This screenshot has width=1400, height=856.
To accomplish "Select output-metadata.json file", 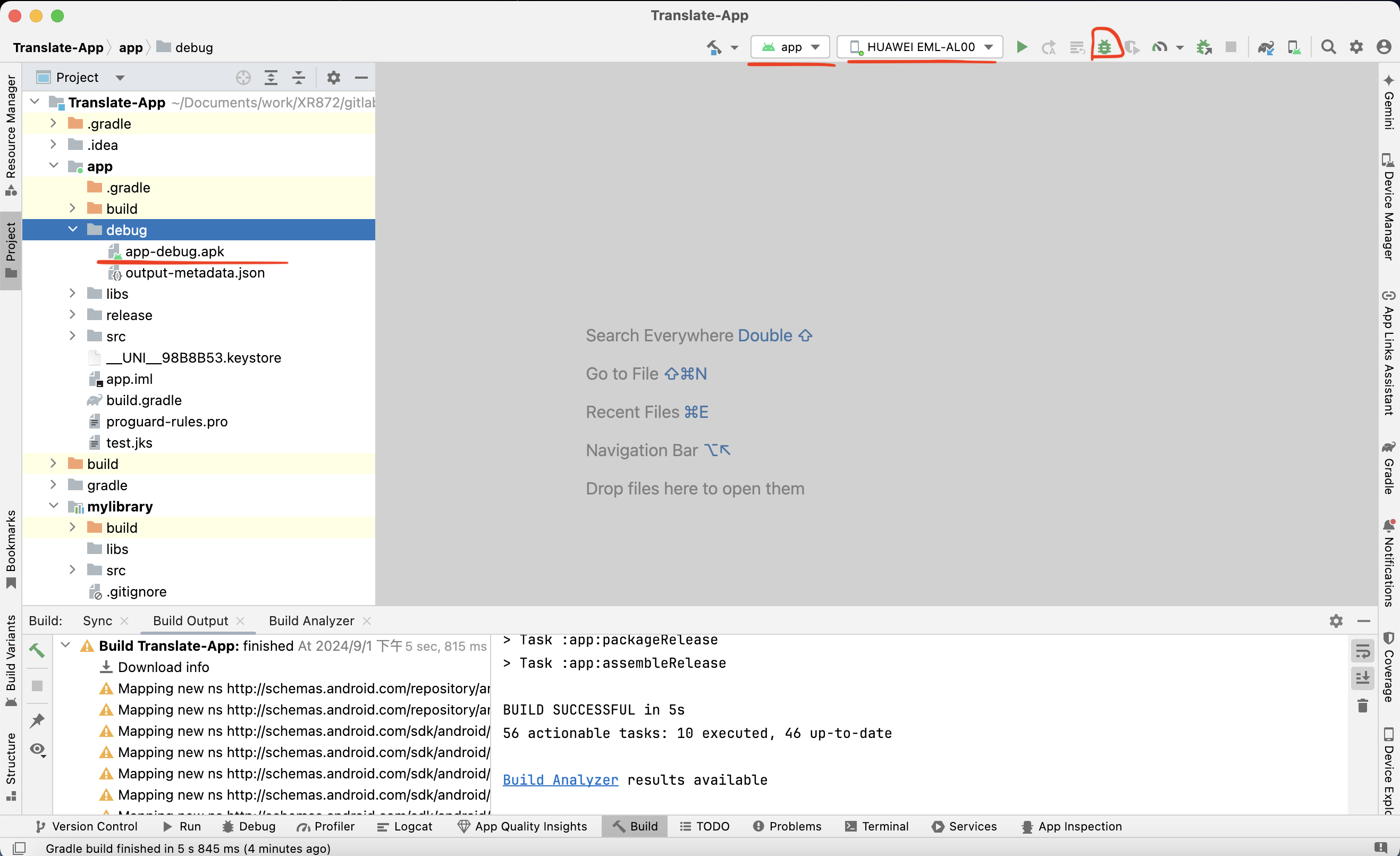I will pyautogui.click(x=195, y=273).
